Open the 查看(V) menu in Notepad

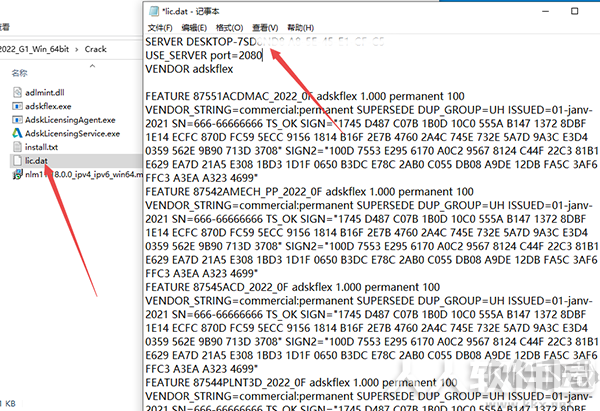point(265,28)
